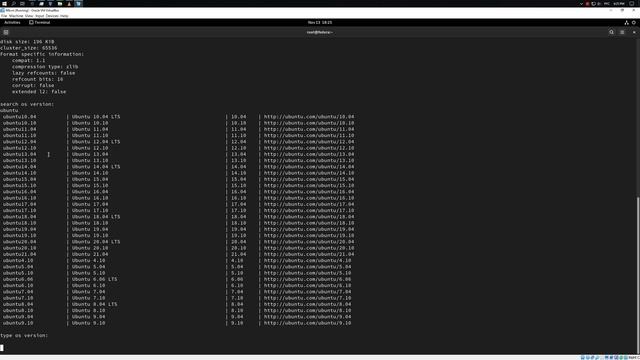Open VirtualBox Devices menu
Viewport: 640px width, 360px height.
pyautogui.click(x=52, y=16)
